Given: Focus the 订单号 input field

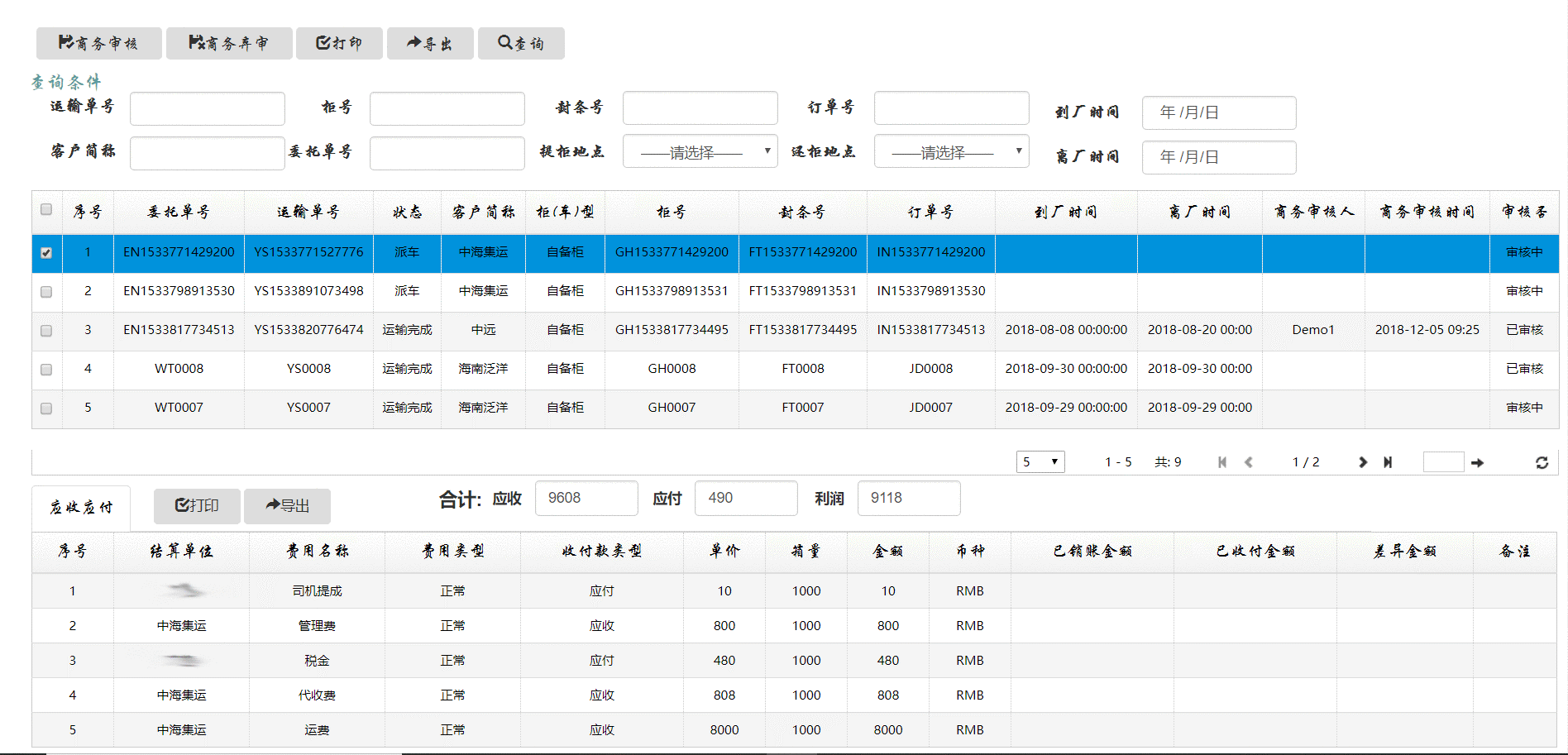Looking at the screenshot, I should 952,108.
